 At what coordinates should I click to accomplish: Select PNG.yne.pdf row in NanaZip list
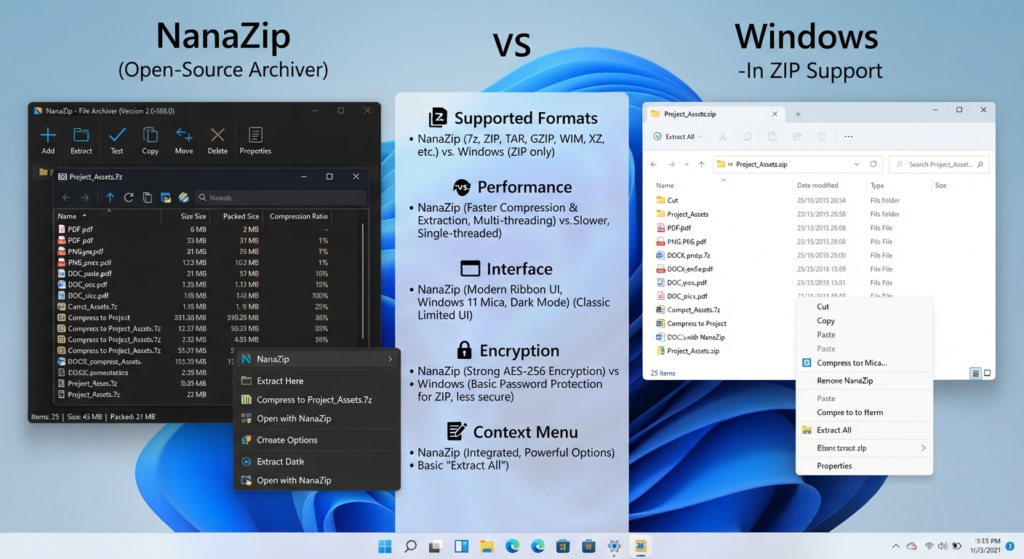pyautogui.click(x=193, y=251)
